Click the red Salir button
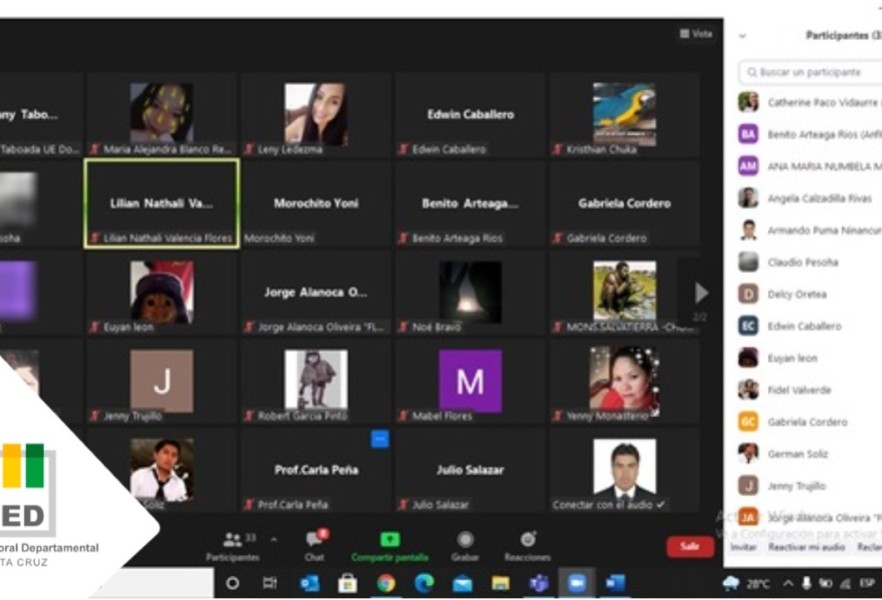Image resolution: width=882 pixels, height=600 pixels. 690,546
